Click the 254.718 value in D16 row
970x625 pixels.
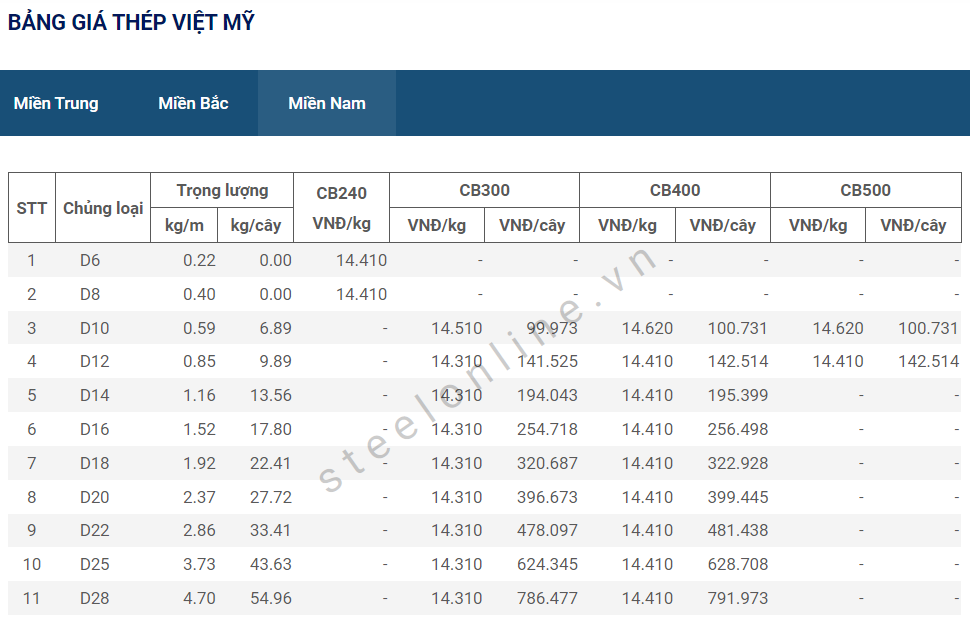coord(547,429)
